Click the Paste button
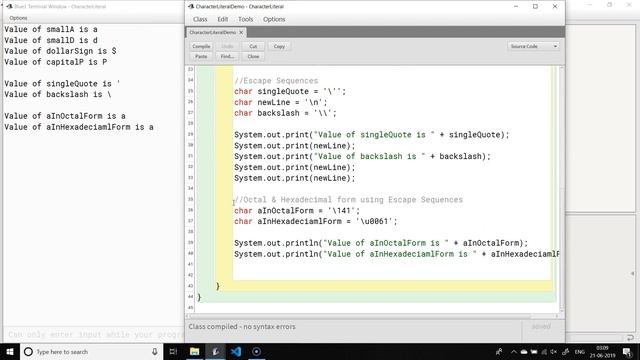The image size is (640, 360). tap(201, 57)
